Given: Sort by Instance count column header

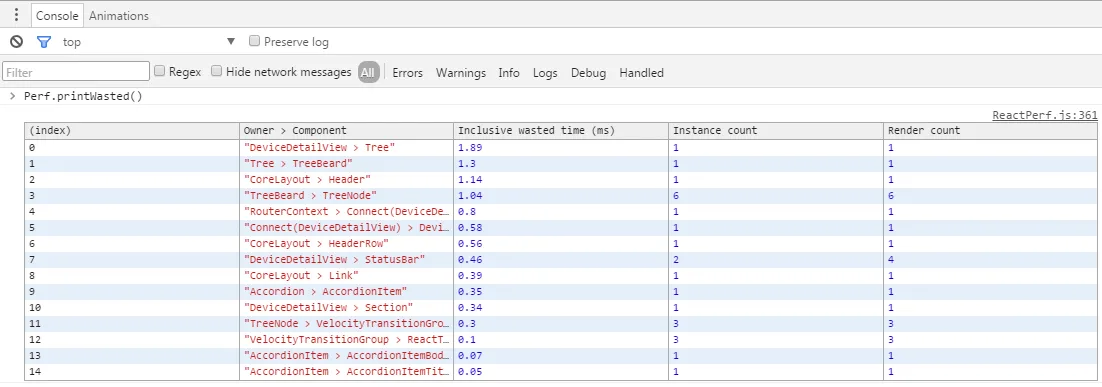Looking at the screenshot, I should (x=776, y=131).
